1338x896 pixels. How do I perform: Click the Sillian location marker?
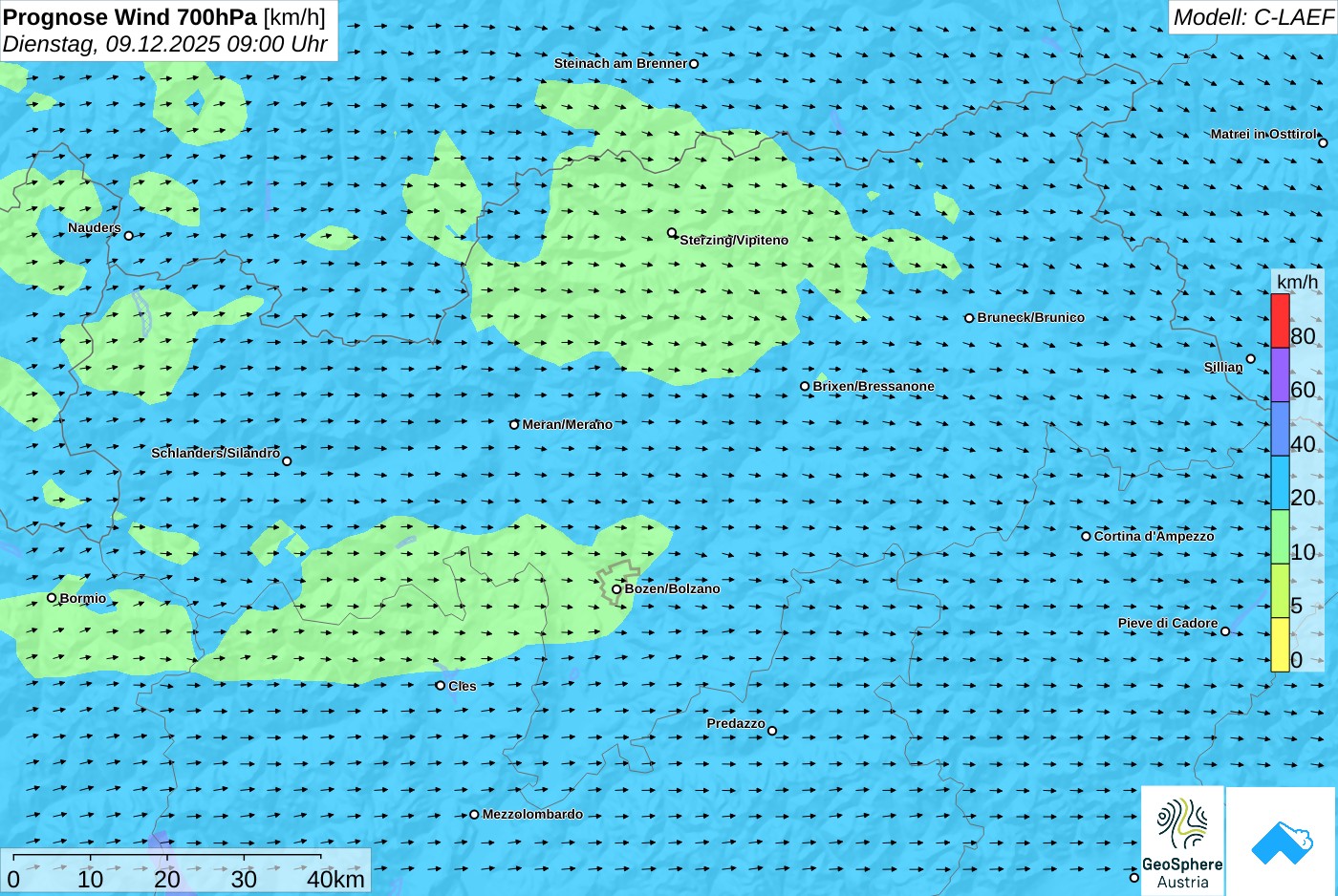point(1251,359)
